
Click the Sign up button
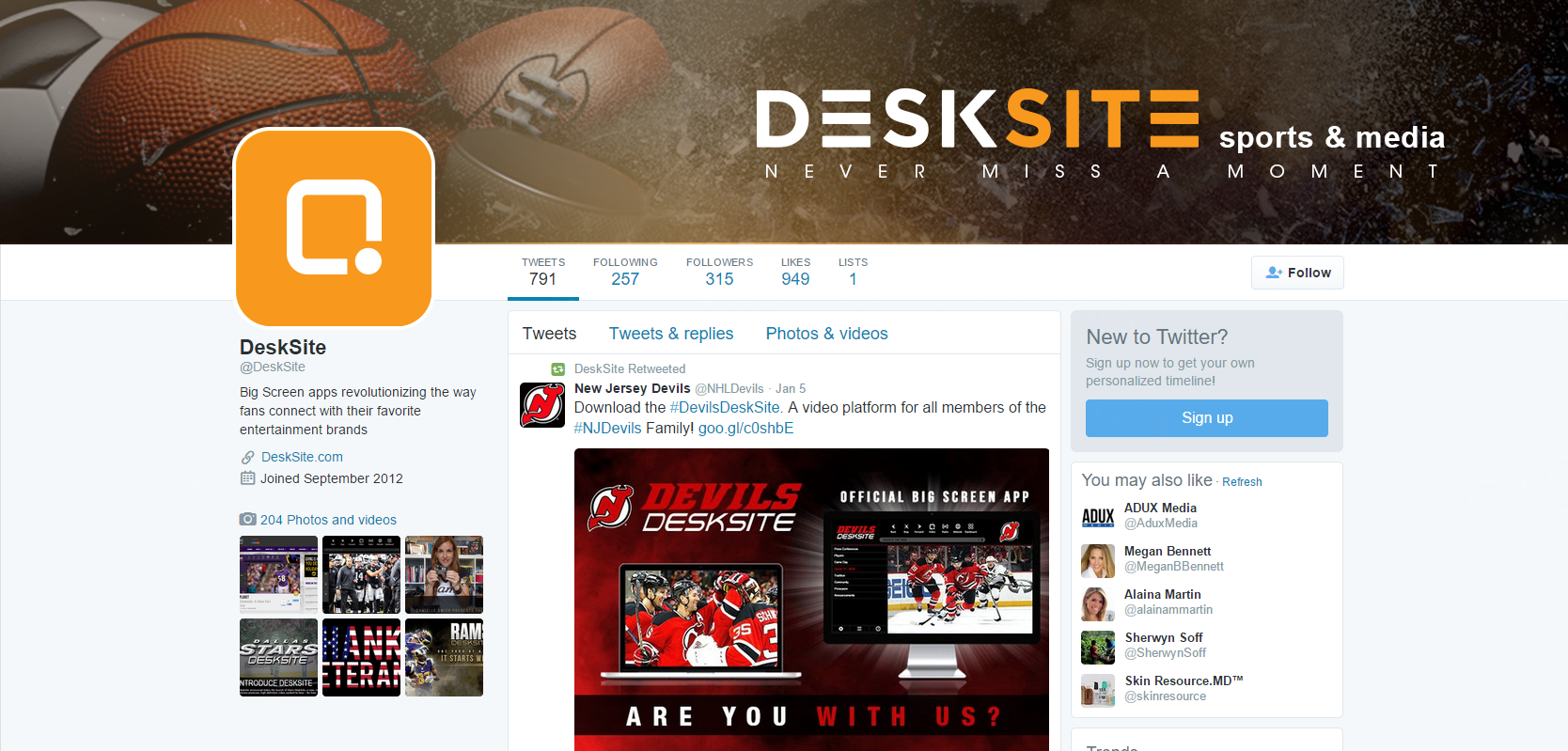(x=1207, y=418)
